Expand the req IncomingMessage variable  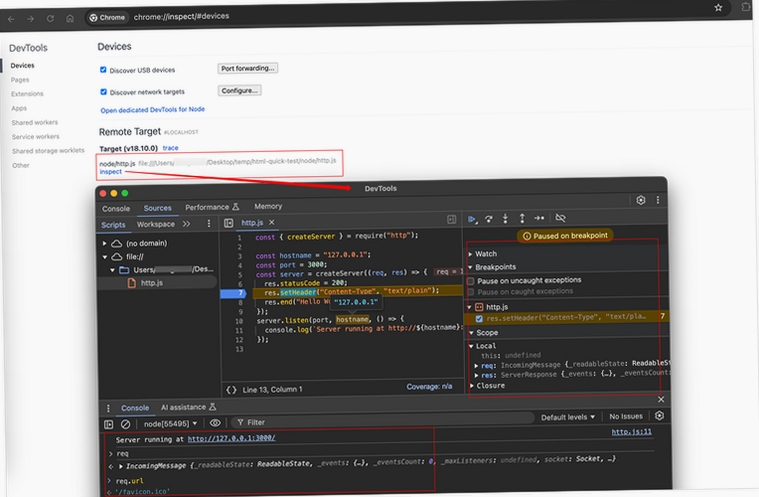[476, 365]
